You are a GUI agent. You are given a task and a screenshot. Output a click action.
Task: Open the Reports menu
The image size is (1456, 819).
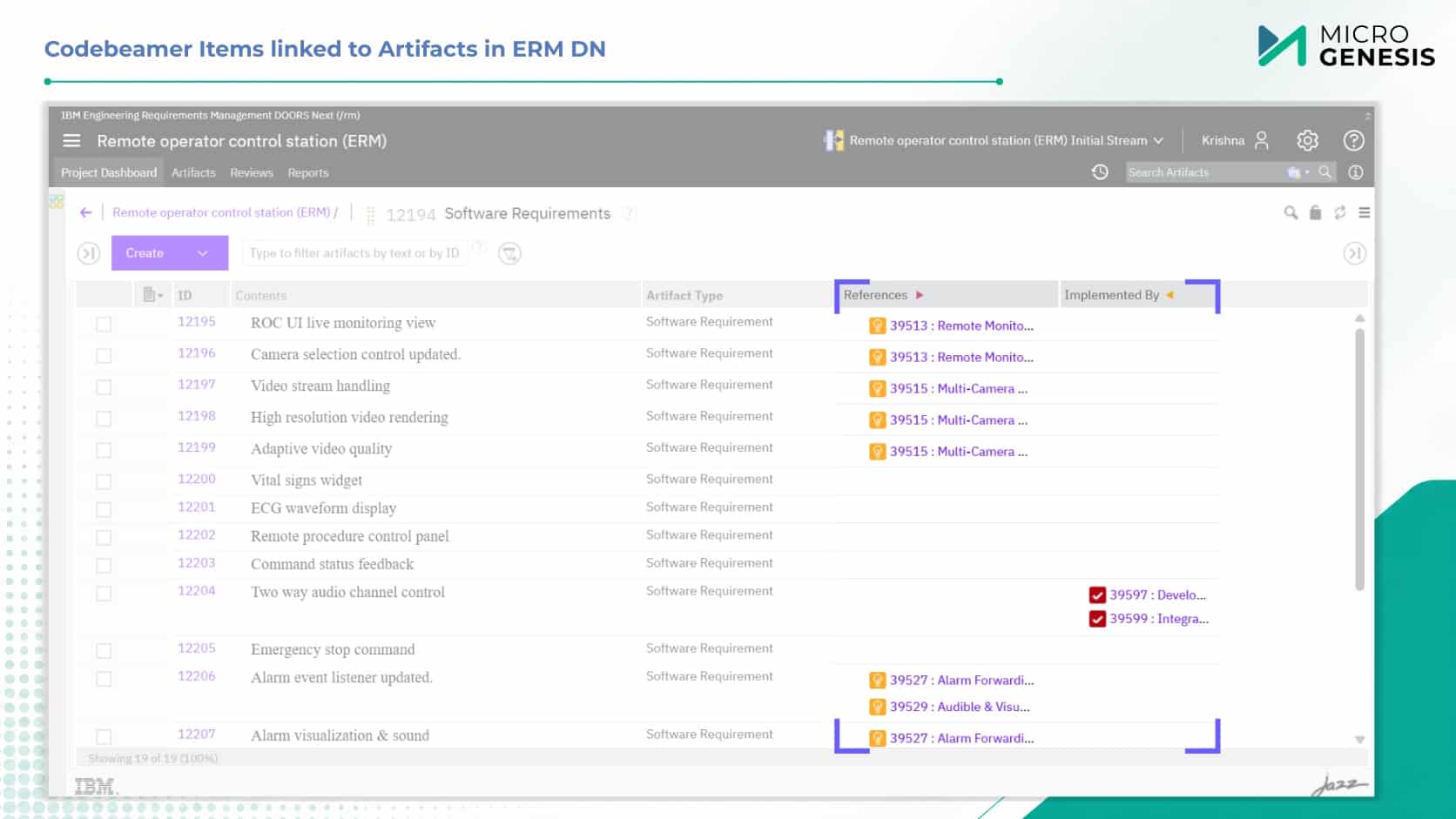coord(308,172)
